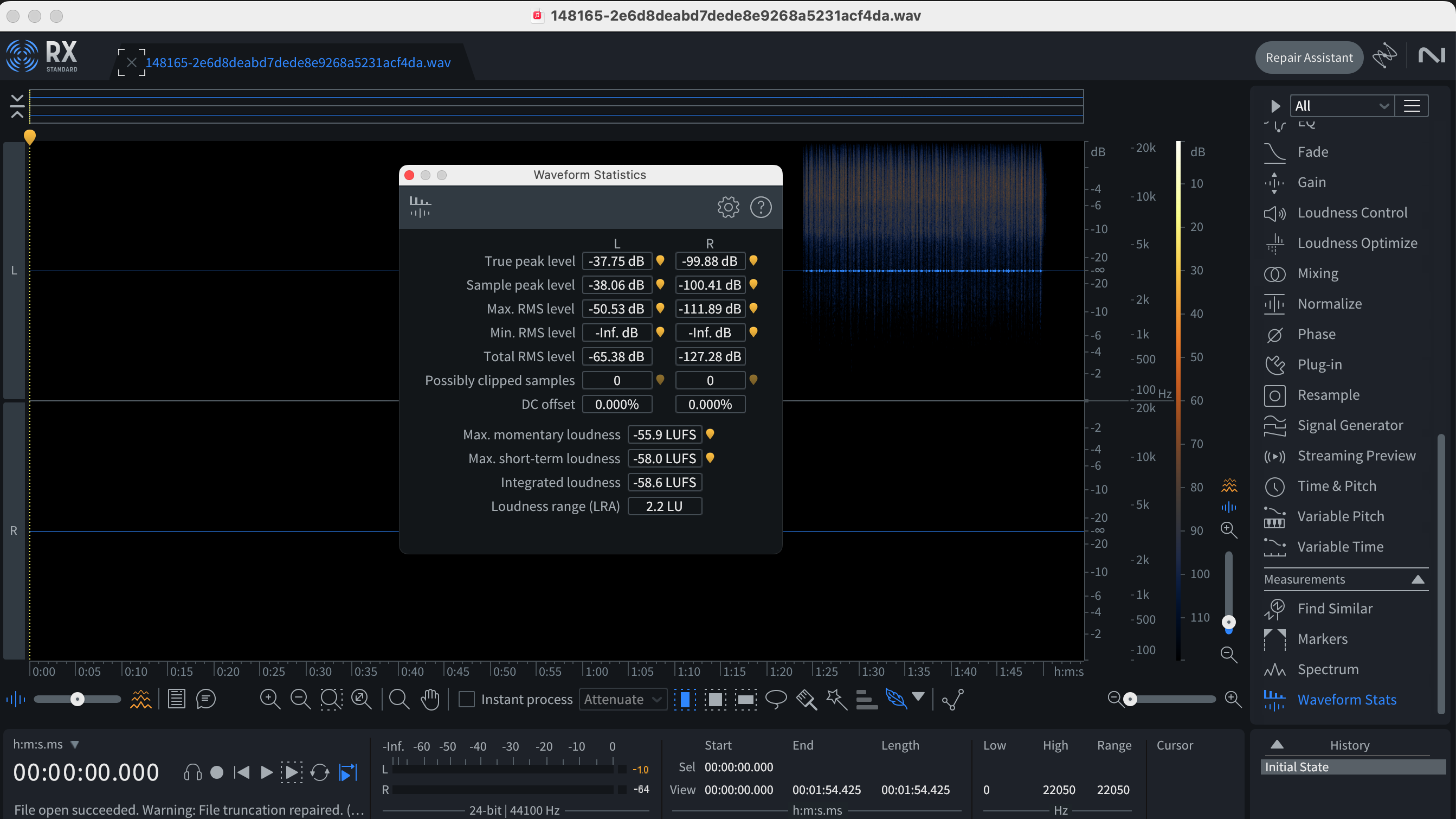The image size is (1456, 819).
Task: Toggle time-frequency selection tool
Action: pos(715,699)
